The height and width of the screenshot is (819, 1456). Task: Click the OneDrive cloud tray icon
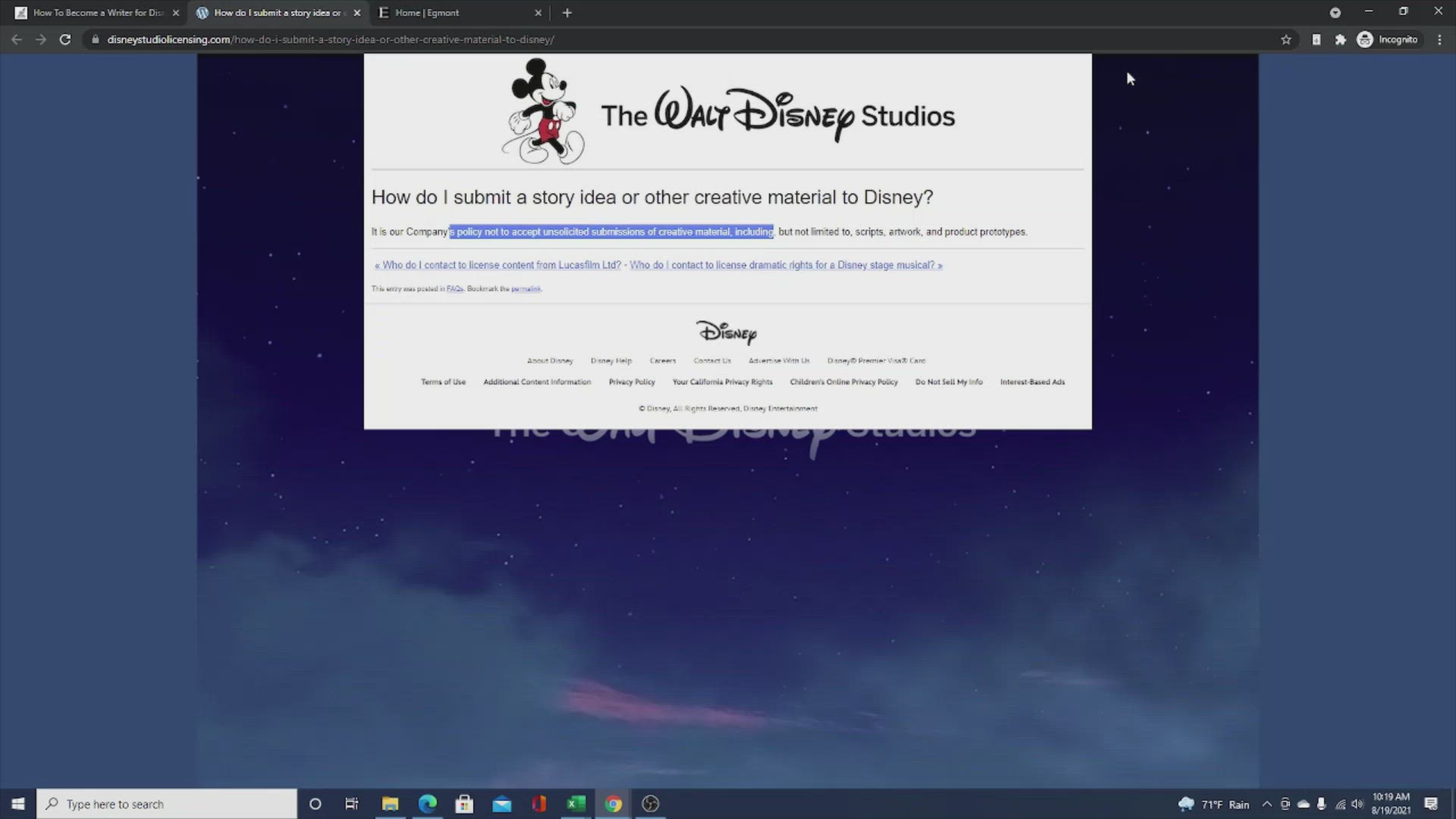coord(1304,804)
